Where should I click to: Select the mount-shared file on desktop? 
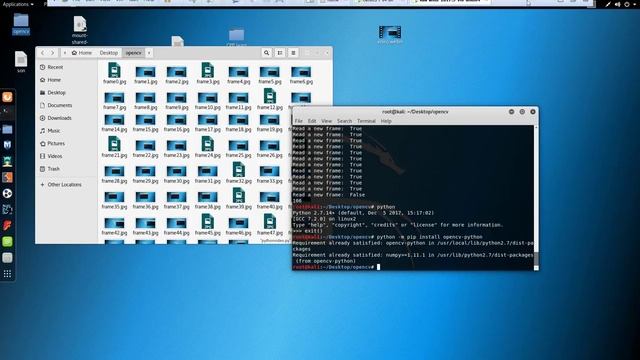80,30
